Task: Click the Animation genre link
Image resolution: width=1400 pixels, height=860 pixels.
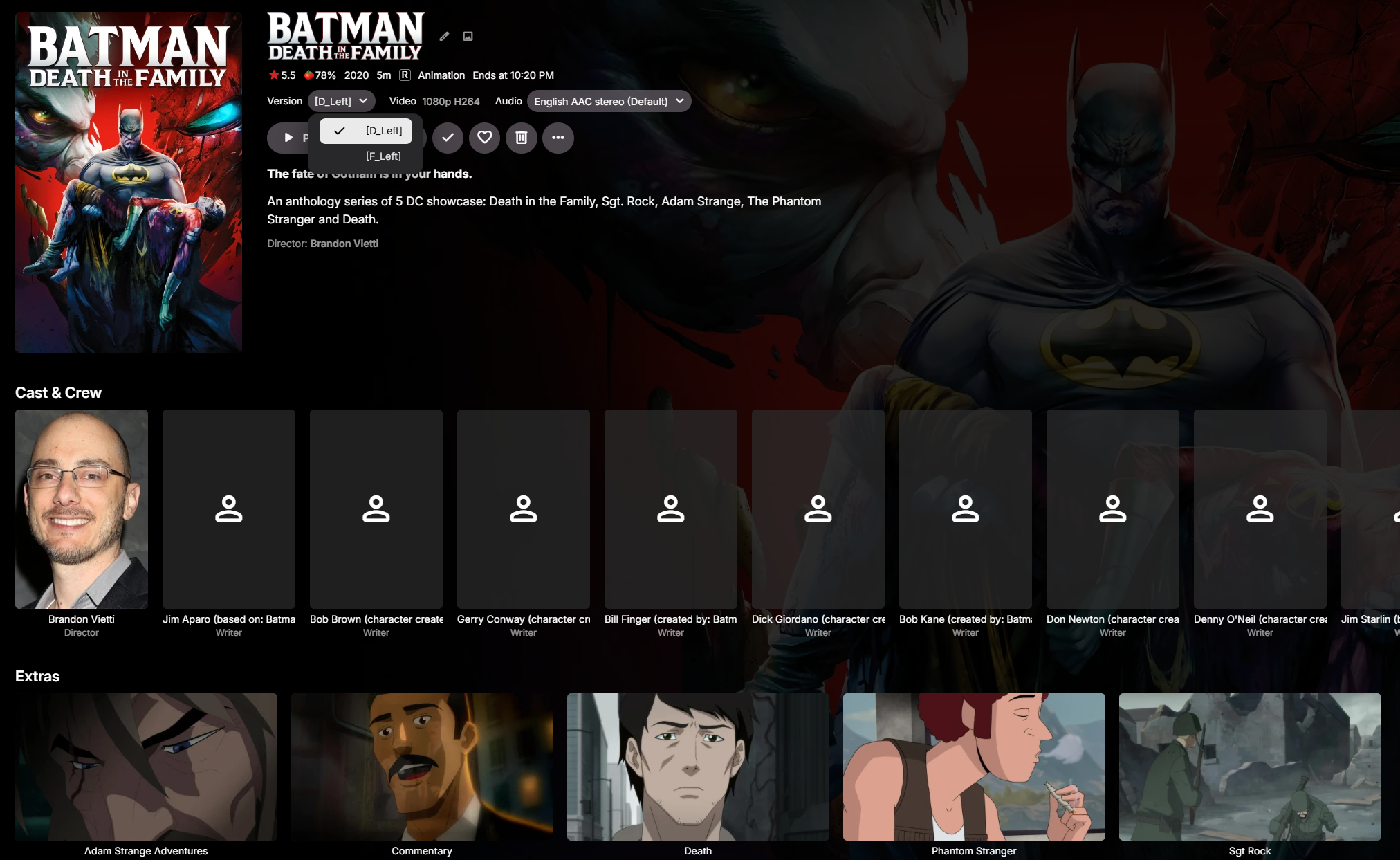Action: [x=441, y=75]
